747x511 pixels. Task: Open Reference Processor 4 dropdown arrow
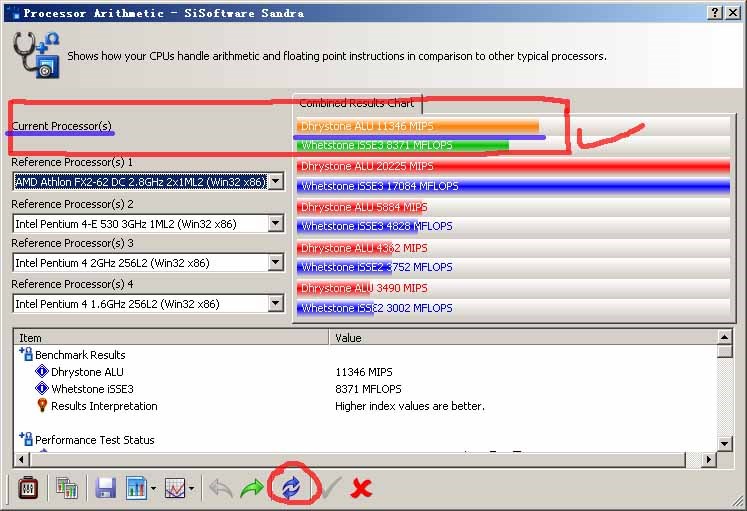tap(276, 303)
